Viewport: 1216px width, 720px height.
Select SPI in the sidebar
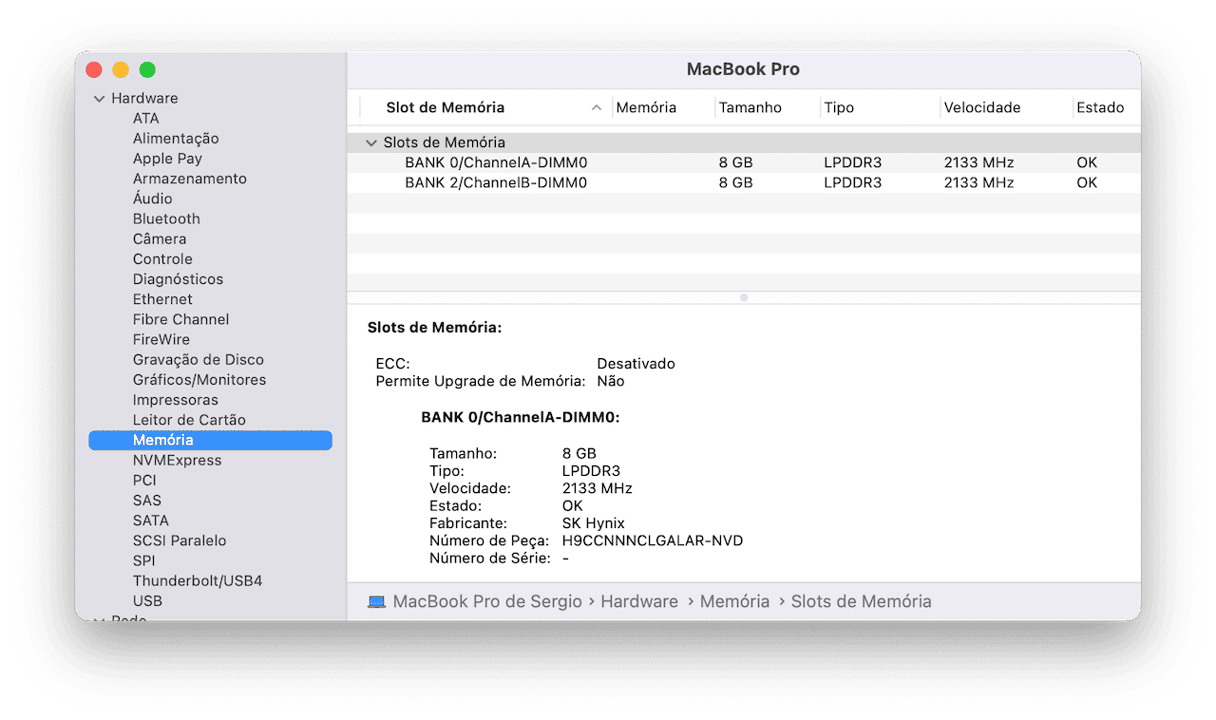tap(144, 560)
